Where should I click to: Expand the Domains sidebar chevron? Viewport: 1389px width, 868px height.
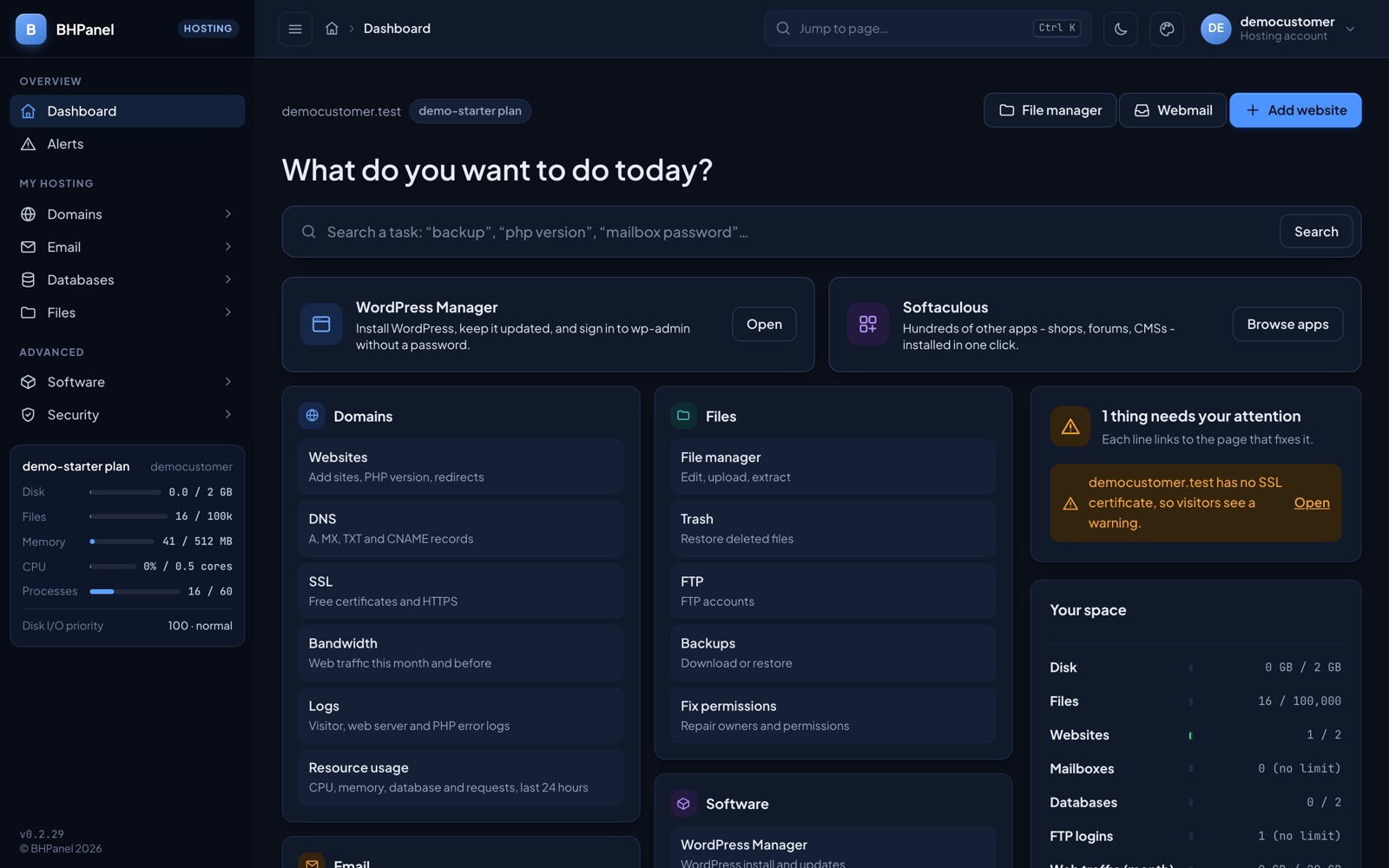click(x=228, y=214)
